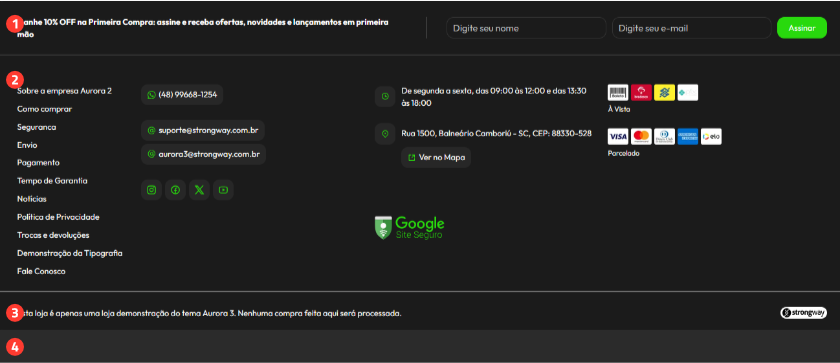Open Sobre a empresa Aurora 2 link

point(64,91)
